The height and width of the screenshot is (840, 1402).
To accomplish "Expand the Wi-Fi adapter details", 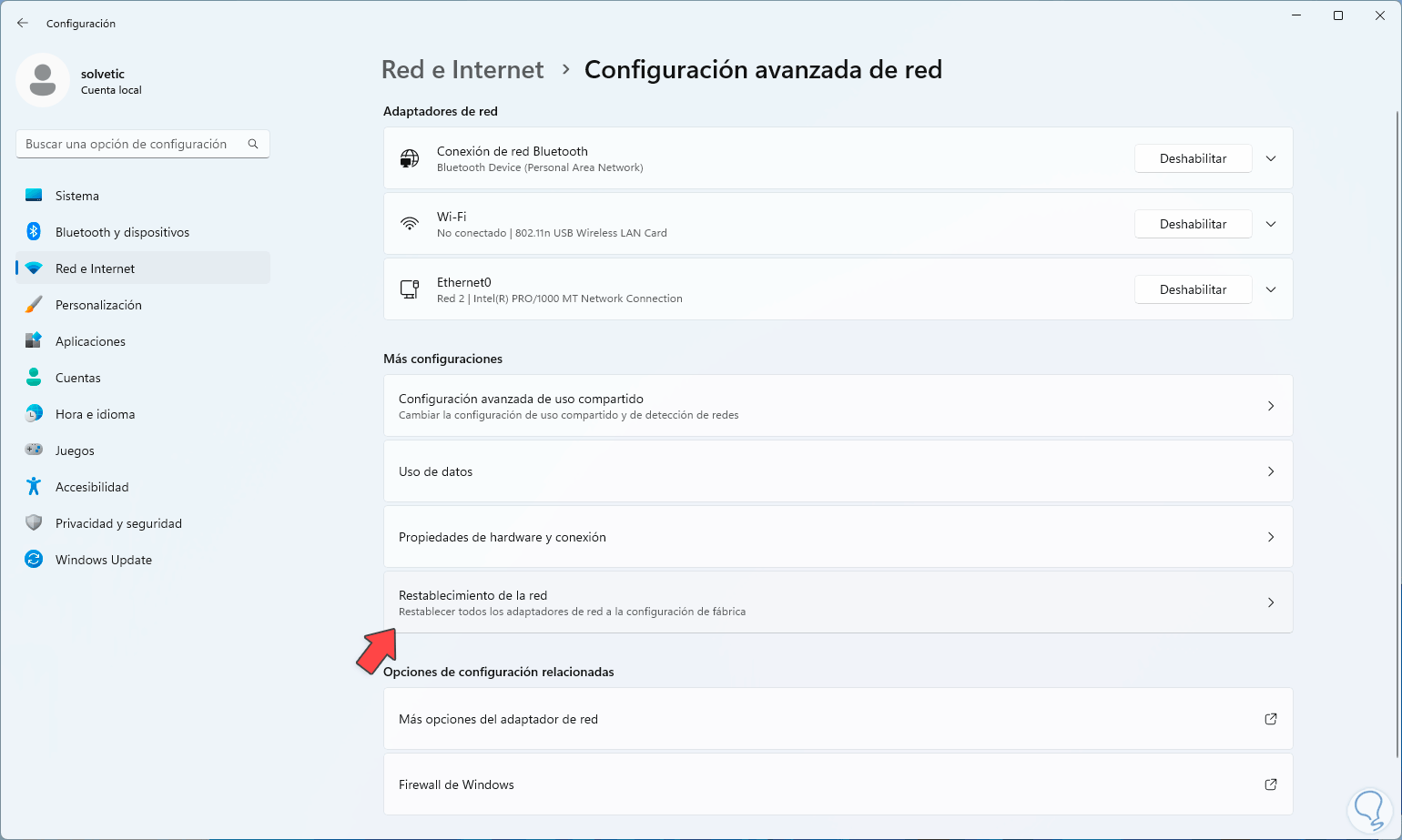I will 1271,224.
